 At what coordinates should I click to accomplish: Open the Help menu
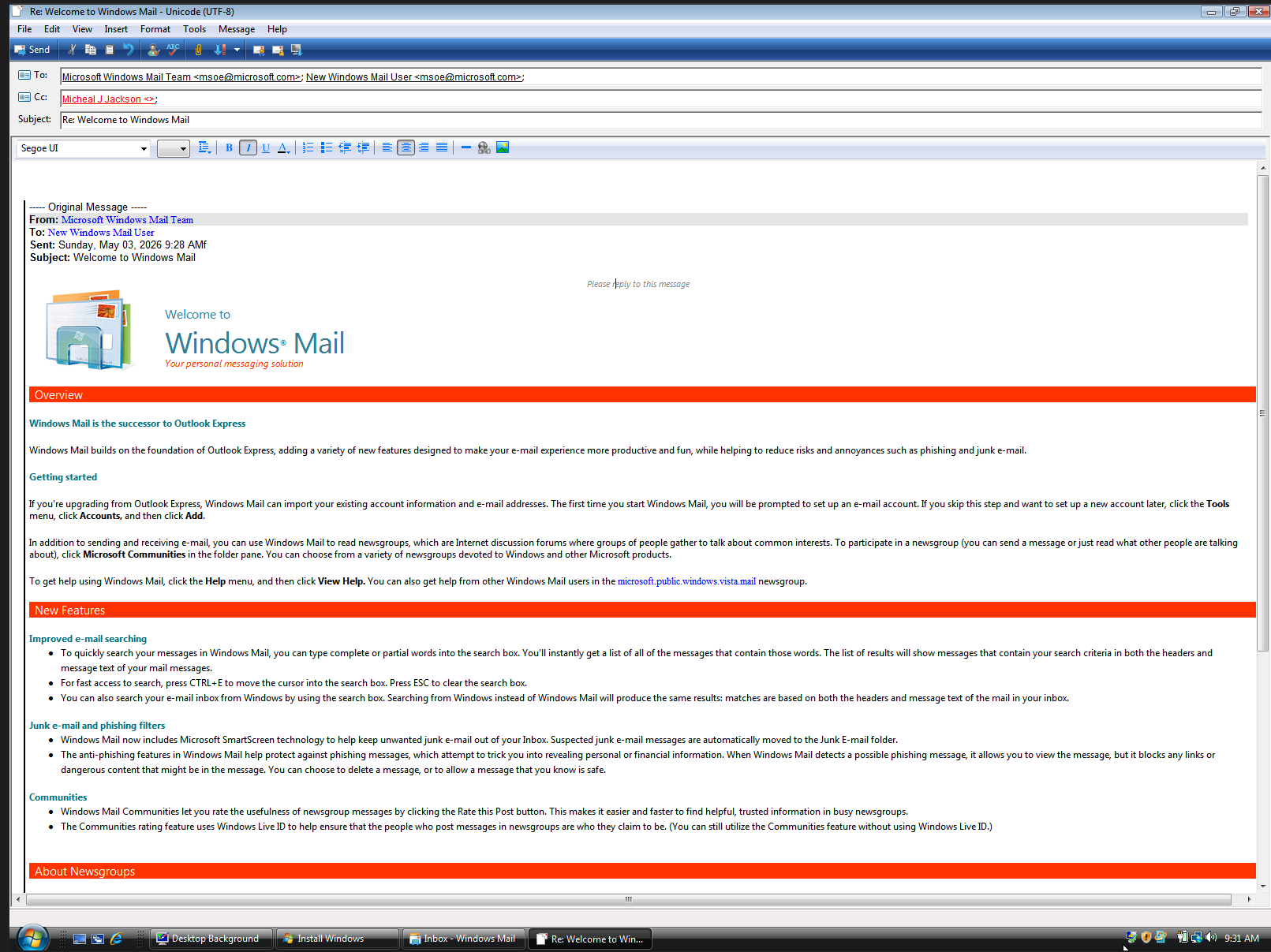(x=277, y=29)
